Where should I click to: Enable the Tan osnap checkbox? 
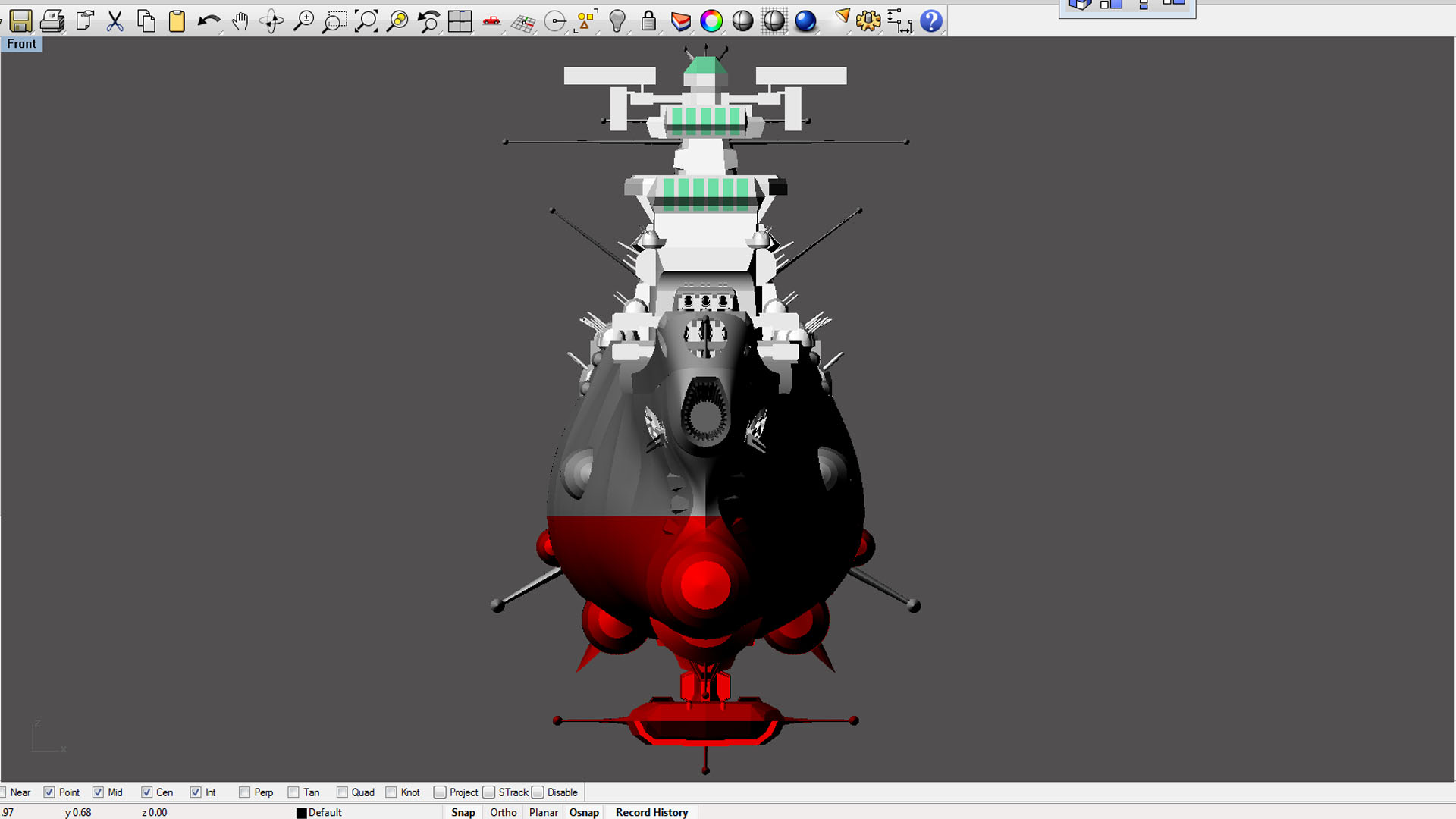coord(293,792)
